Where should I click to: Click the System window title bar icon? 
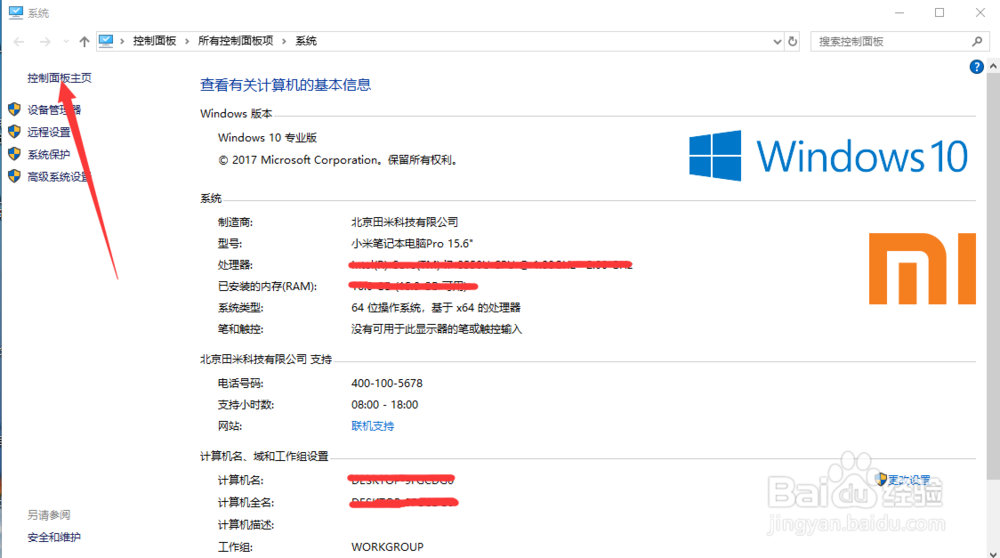tap(15, 13)
